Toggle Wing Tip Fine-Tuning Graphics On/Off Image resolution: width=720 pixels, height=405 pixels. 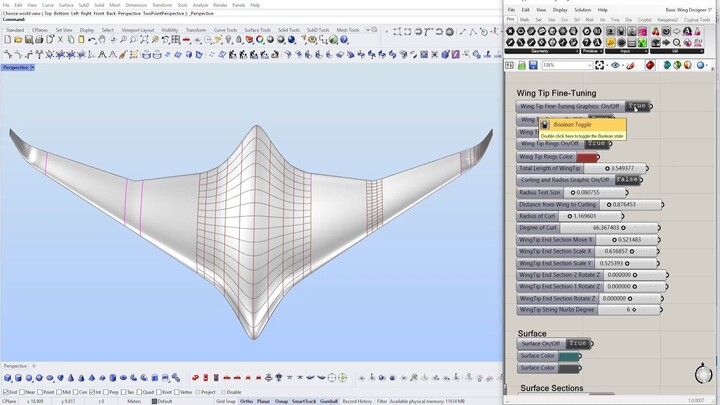(637, 106)
